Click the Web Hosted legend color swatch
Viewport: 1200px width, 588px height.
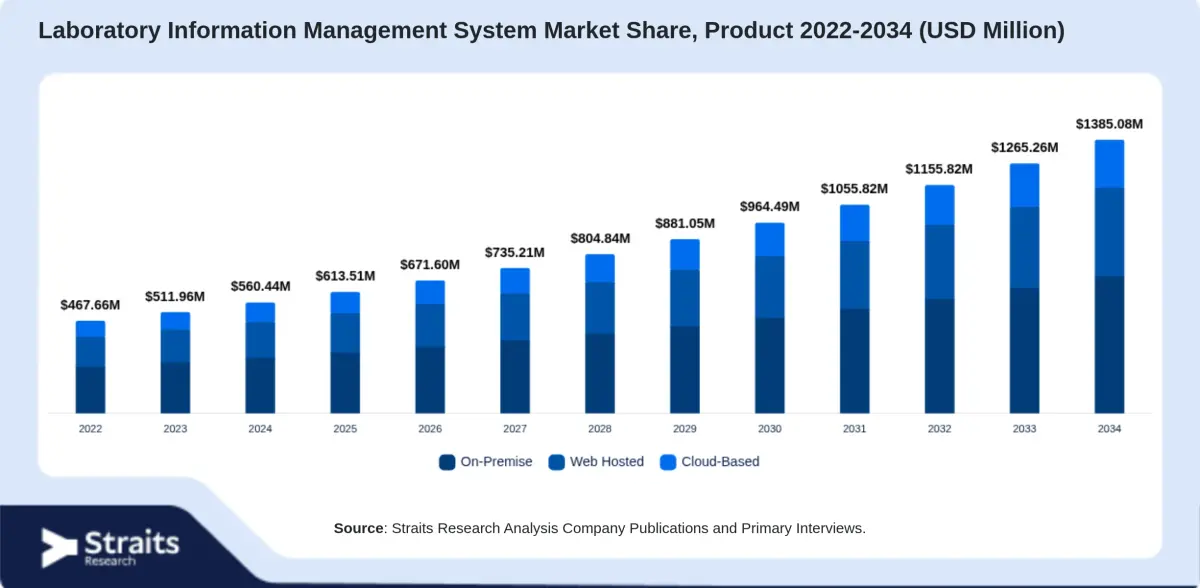click(x=557, y=462)
